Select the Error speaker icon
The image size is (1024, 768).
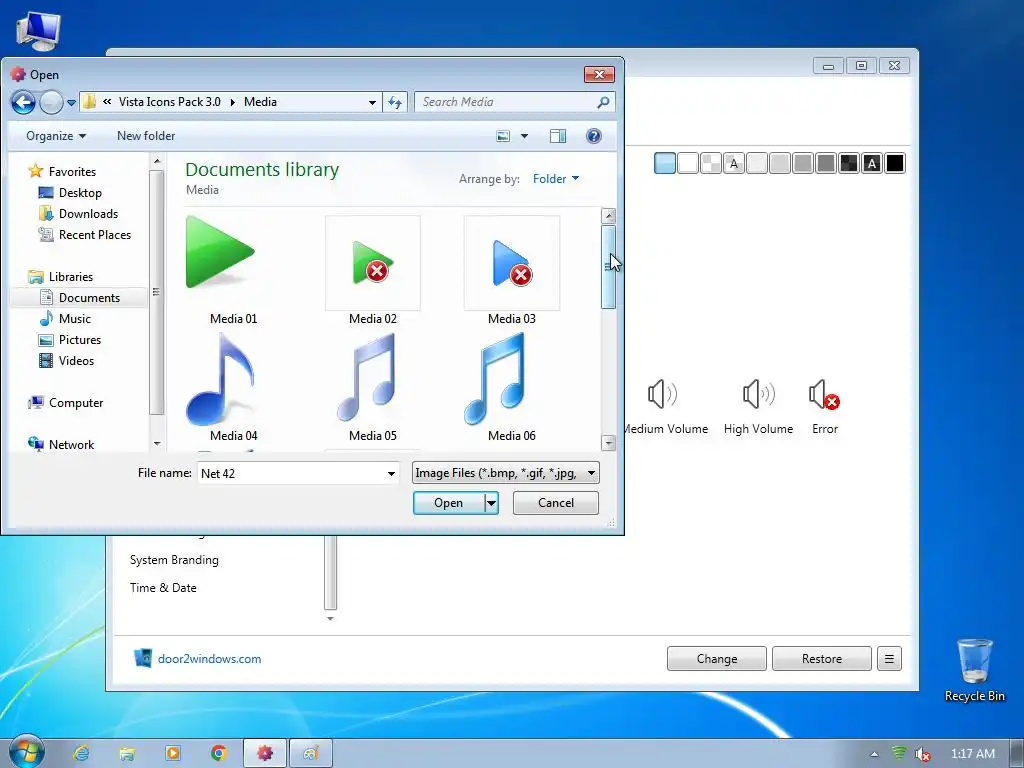[x=824, y=394]
